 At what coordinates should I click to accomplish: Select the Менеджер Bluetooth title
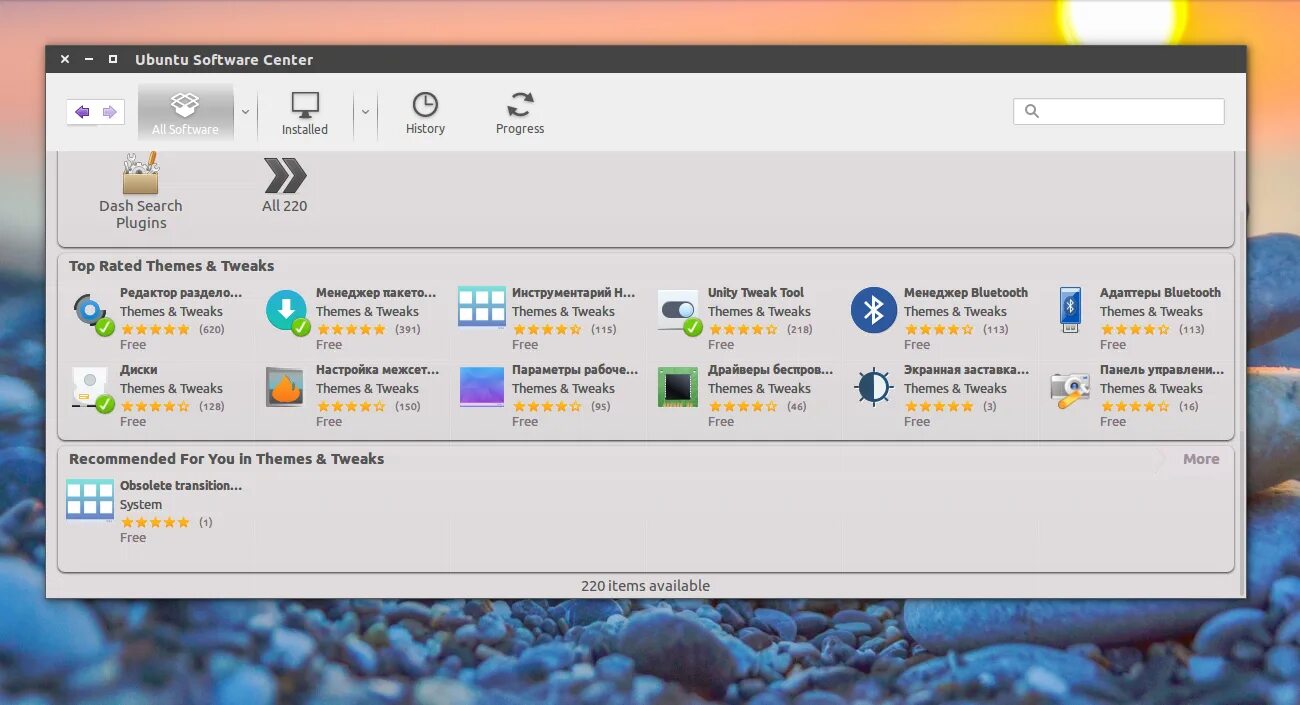tap(966, 293)
